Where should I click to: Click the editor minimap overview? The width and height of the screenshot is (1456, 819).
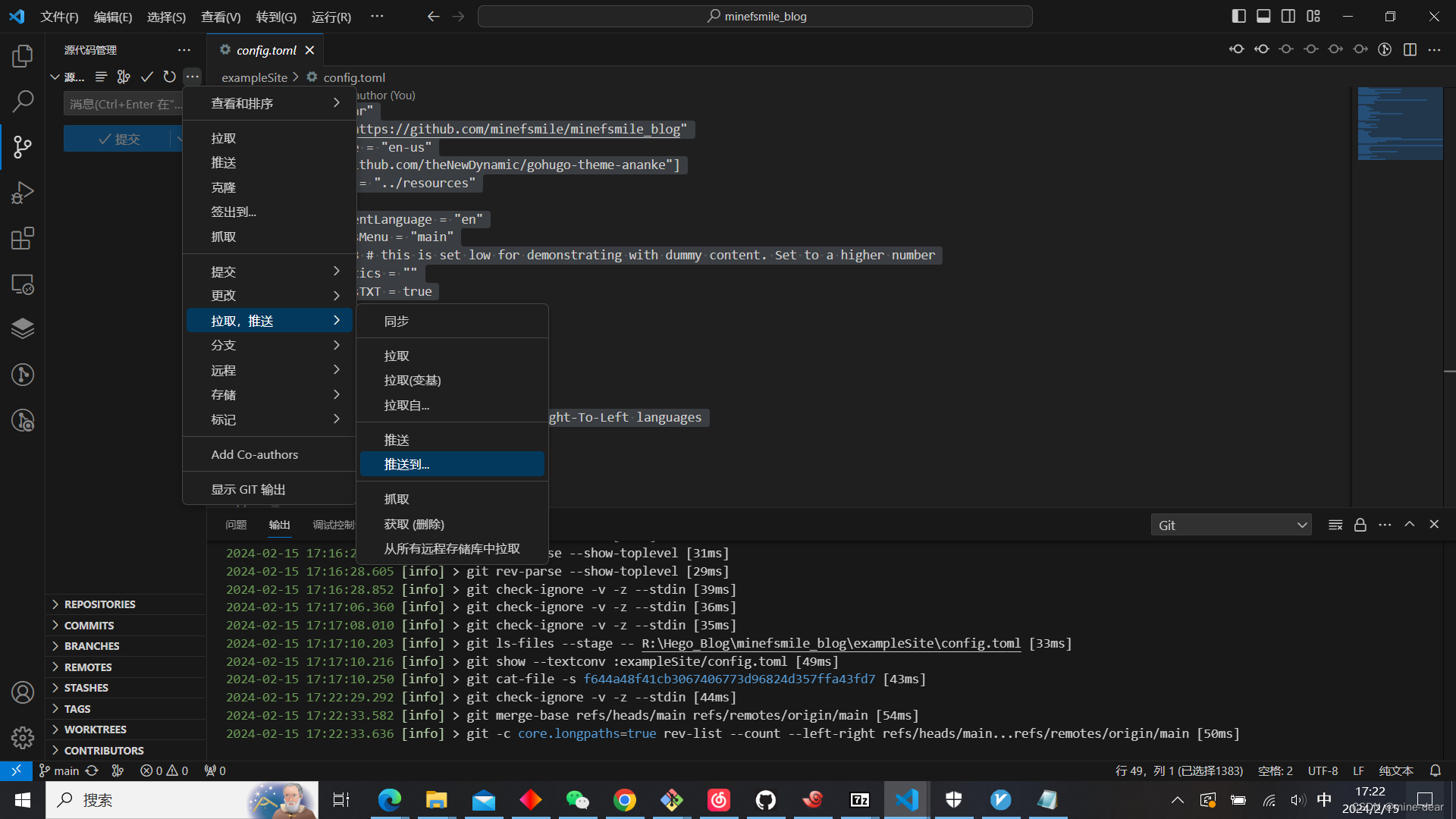(x=1400, y=124)
